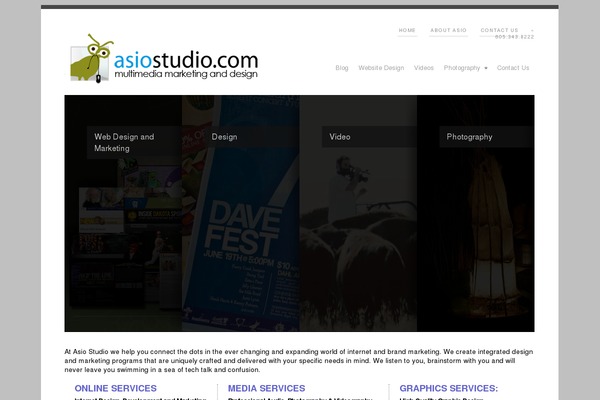Go to Contact Us in top utility bar
Viewport: 600px width, 400px height.
click(499, 30)
